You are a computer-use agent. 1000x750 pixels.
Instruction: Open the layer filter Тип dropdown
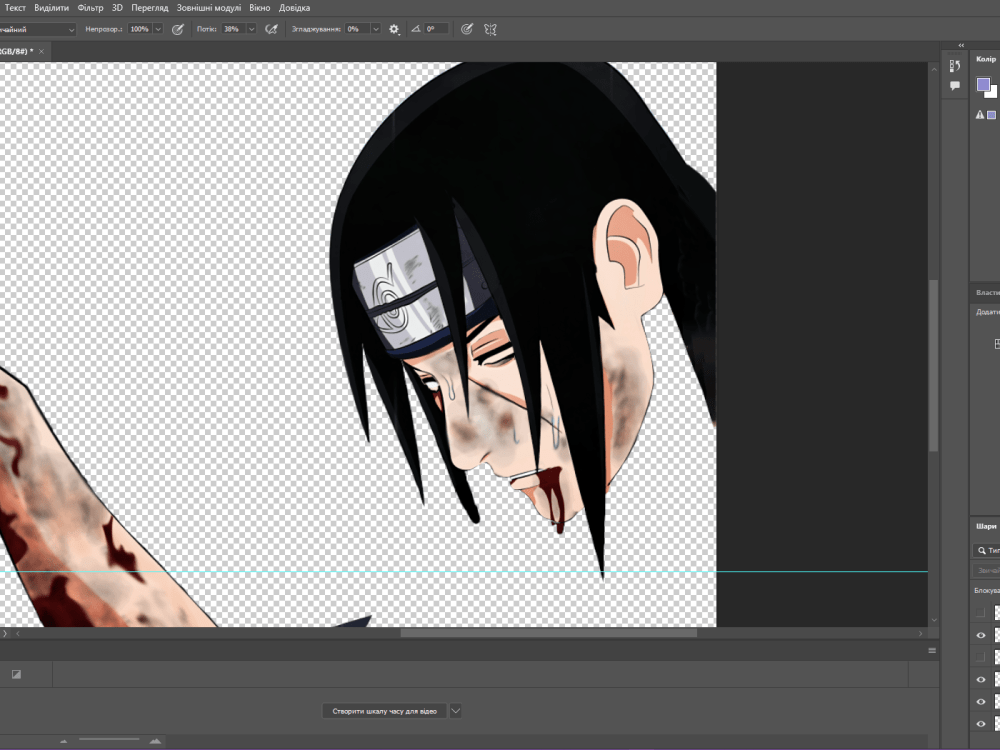point(987,550)
